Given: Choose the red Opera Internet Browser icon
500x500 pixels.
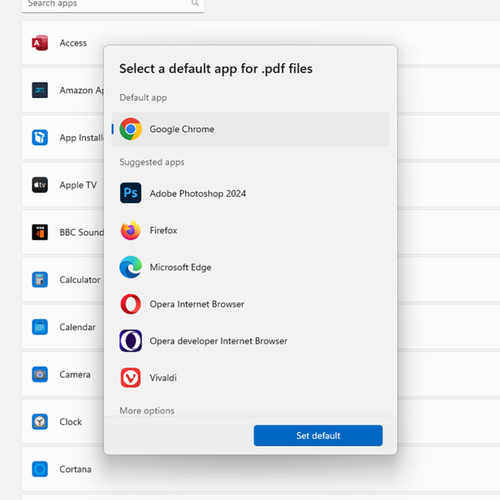Looking at the screenshot, I should click(131, 304).
